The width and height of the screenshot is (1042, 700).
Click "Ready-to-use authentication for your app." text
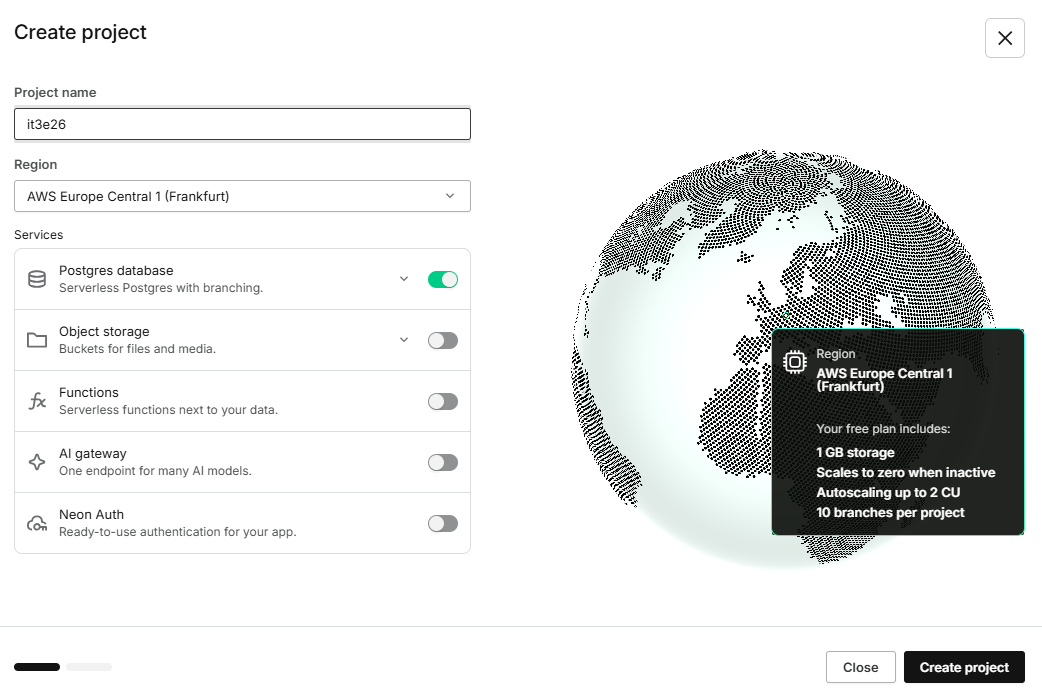point(178,532)
